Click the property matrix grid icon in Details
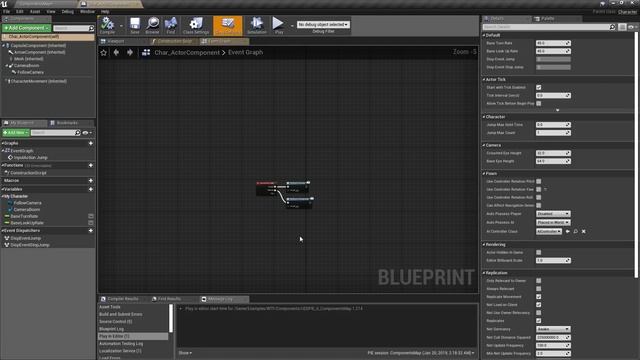 pyautogui.click(x=622, y=27)
